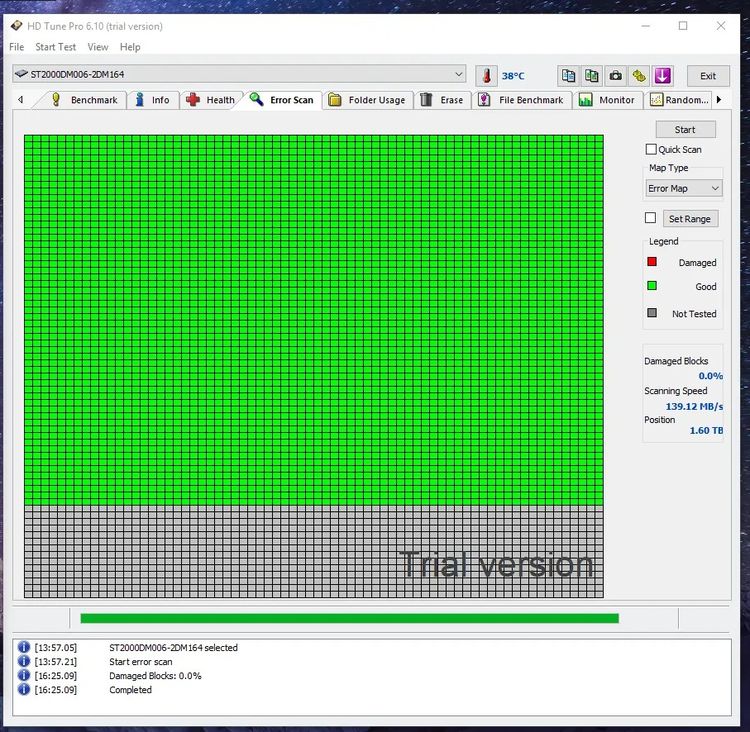Screen dimensions: 750x732
Task: Click the Erase tab trash icon
Action: [426, 100]
